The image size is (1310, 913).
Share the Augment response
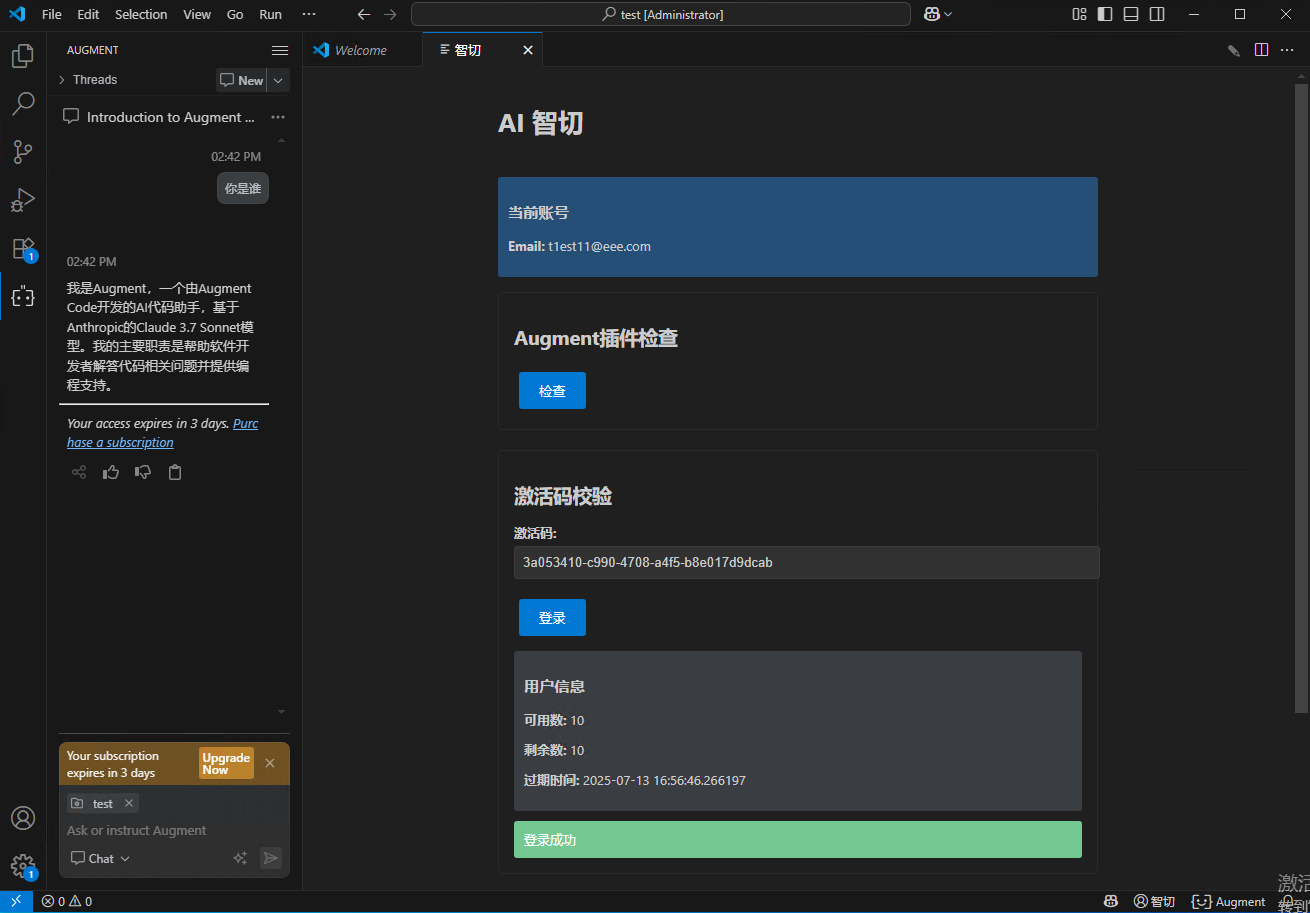79,472
